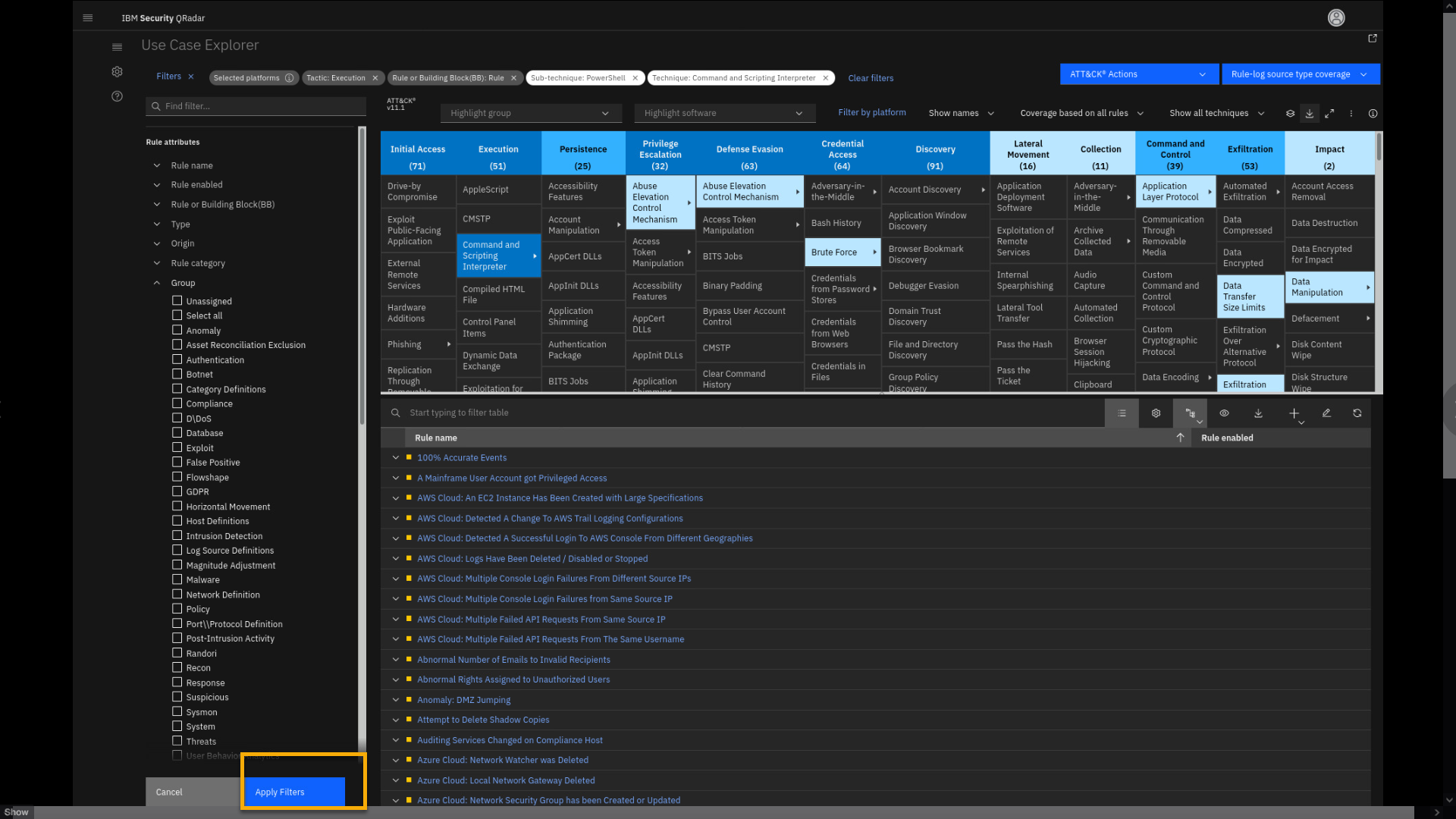The height and width of the screenshot is (819, 1456).
Task: Click the download icon in rules table toolbar
Action: [1258, 413]
